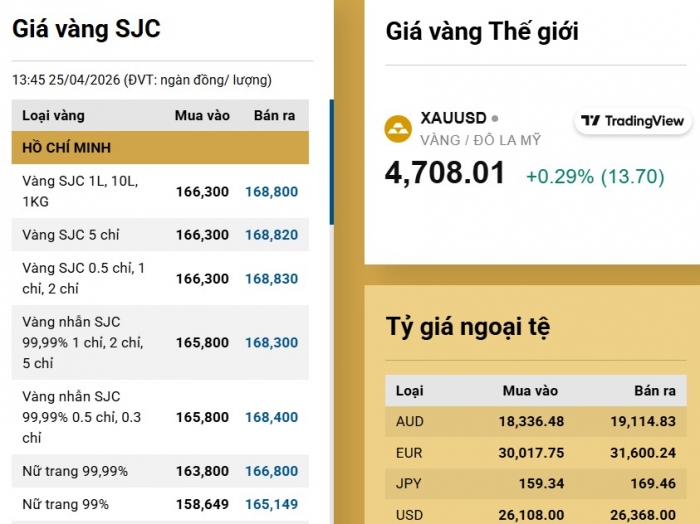Click the SJC table vertical scrollbar

tap(332, 160)
